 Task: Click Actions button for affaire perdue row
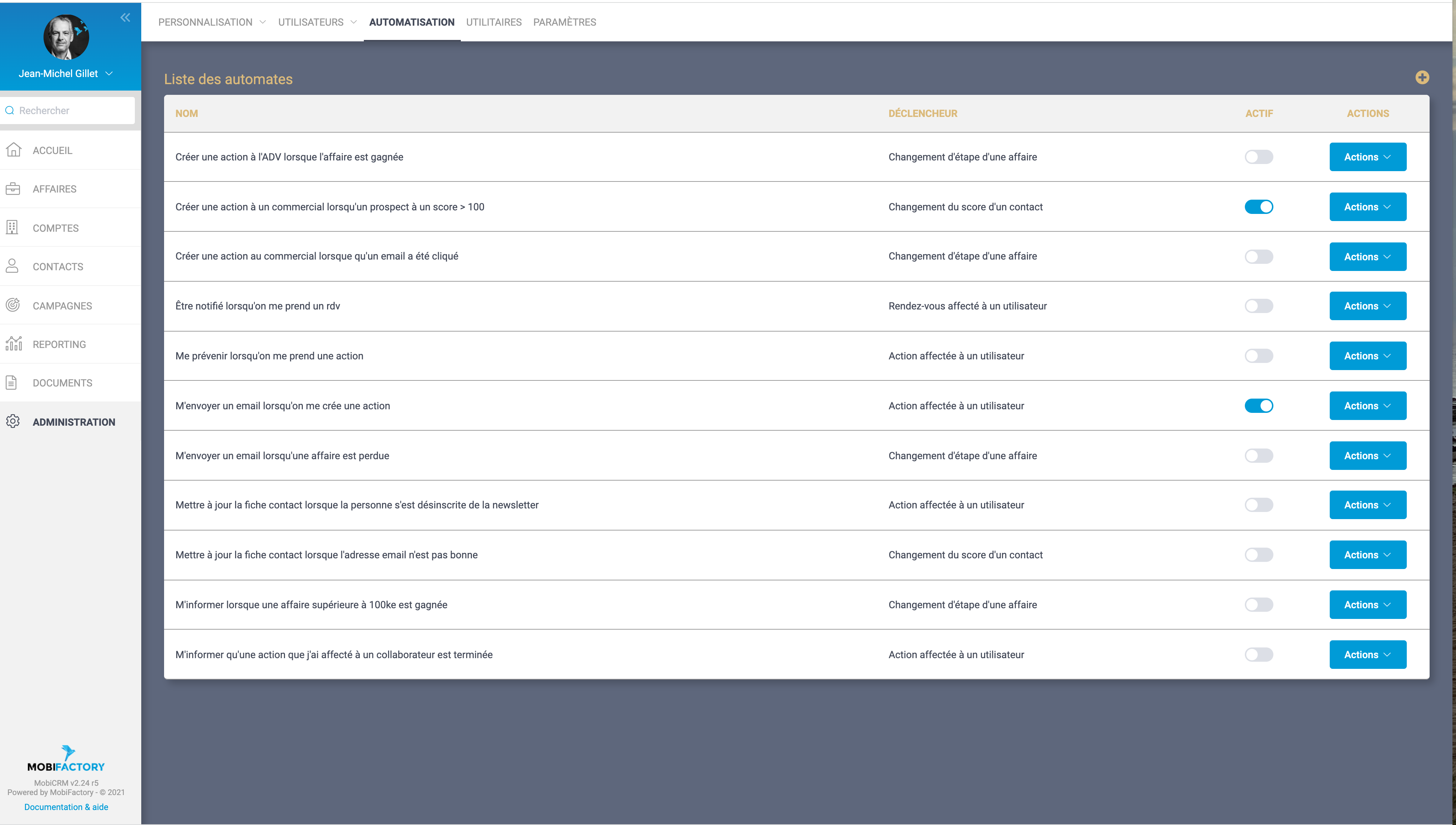pos(1367,456)
